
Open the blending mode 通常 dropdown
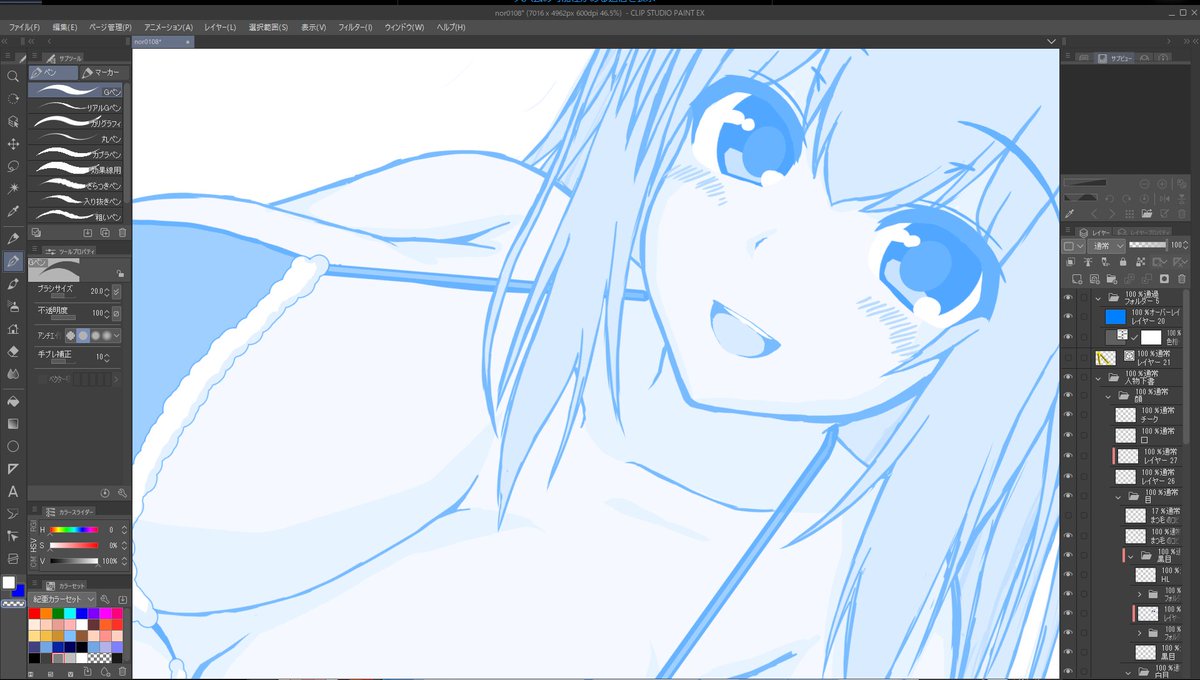point(1108,245)
